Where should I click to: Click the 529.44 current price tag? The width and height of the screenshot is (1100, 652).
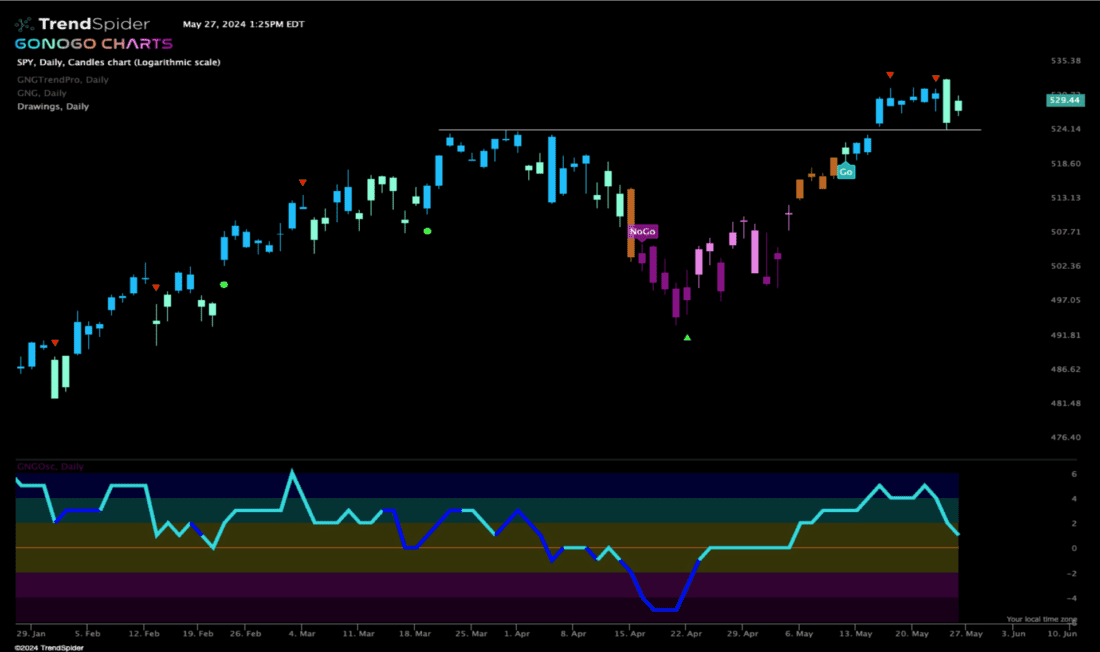tap(1062, 100)
